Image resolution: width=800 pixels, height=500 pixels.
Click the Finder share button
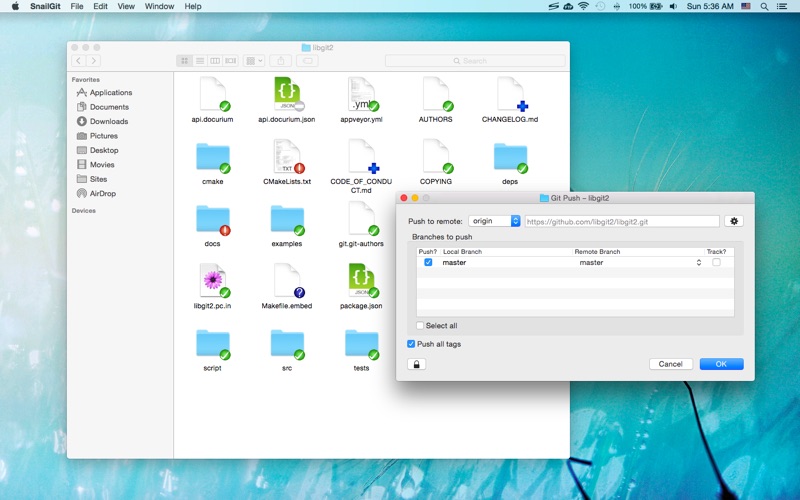pyautogui.click(x=281, y=61)
